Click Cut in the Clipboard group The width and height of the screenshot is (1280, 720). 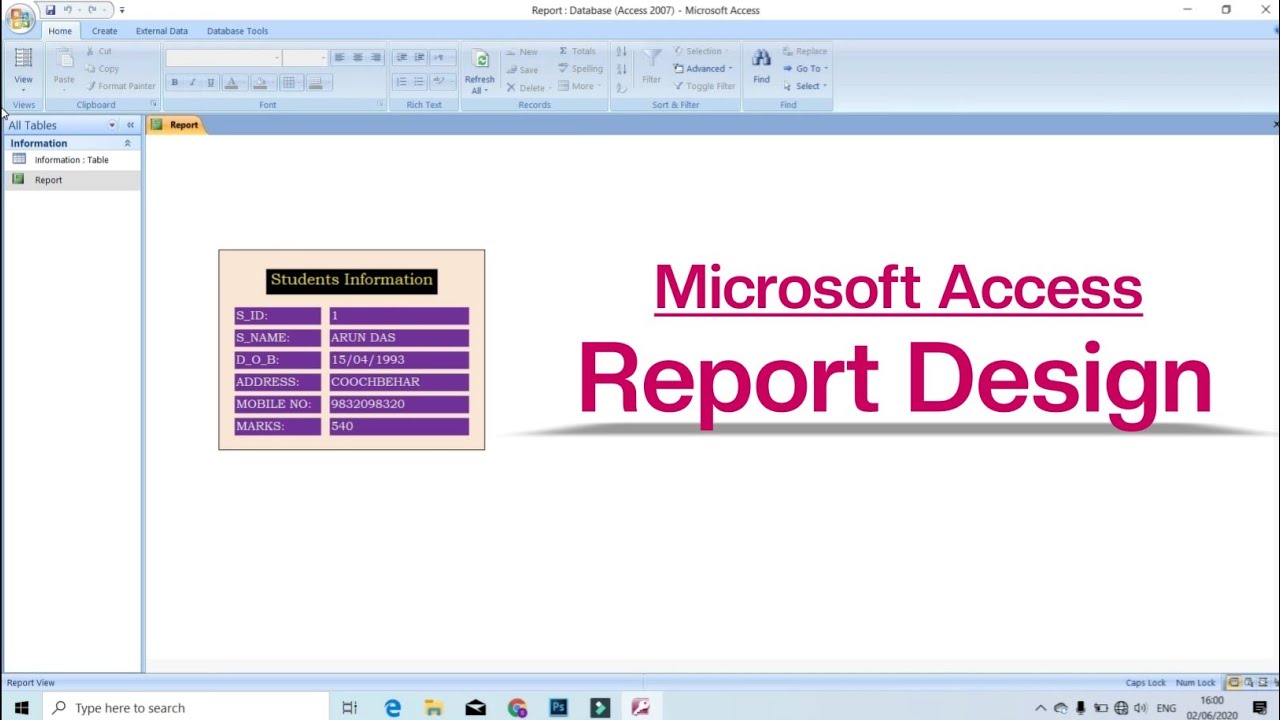tap(98, 51)
